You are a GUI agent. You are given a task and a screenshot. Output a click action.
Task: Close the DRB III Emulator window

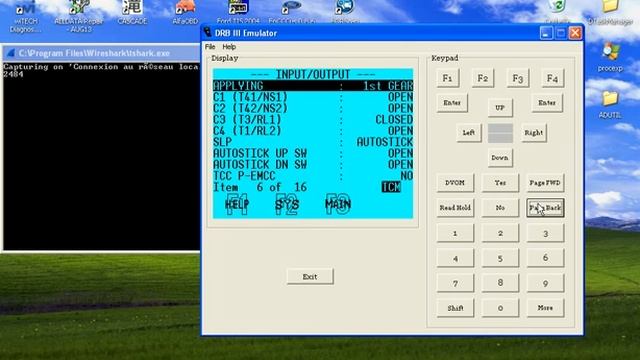pos(575,33)
